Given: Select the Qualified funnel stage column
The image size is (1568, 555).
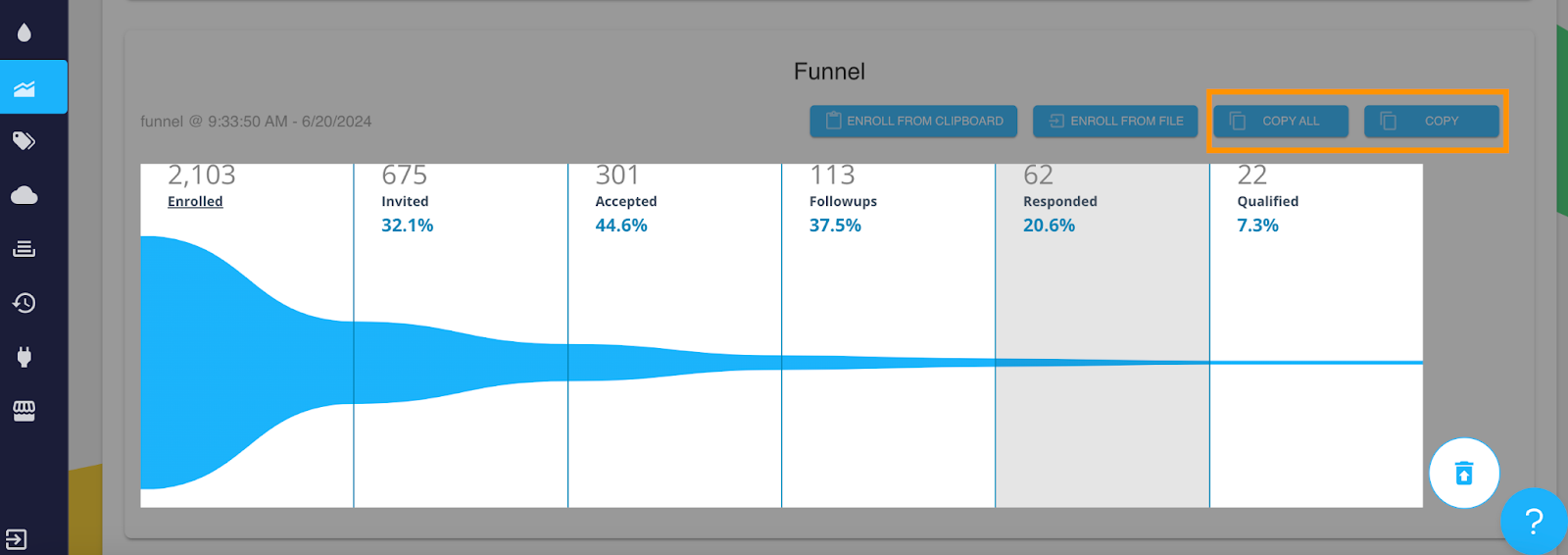Looking at the screenshot, I should tap(1316, 335).
